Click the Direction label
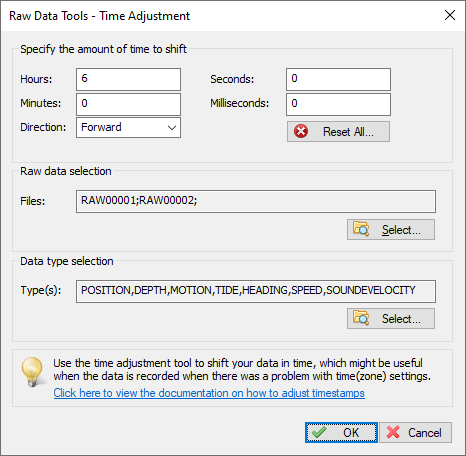The image size is (466, 456). tap(43, 127)
